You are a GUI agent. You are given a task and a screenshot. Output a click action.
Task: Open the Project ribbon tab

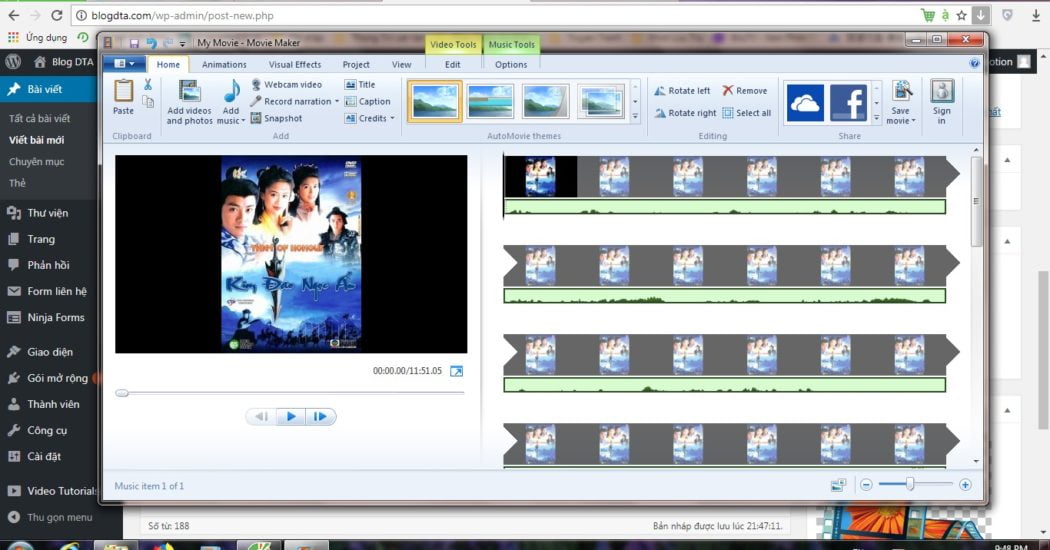(x=356, y=64)
